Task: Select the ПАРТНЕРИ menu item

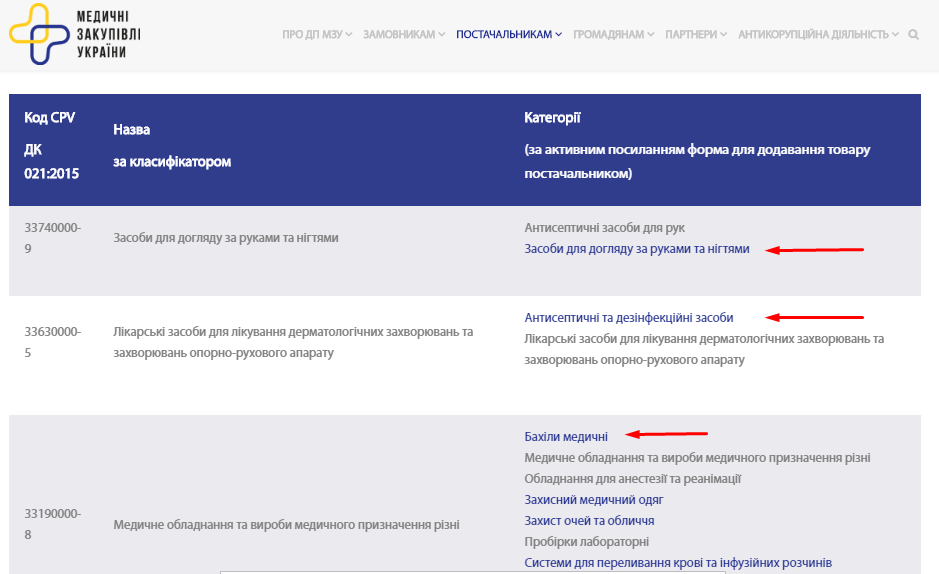Action: [695, 34]
